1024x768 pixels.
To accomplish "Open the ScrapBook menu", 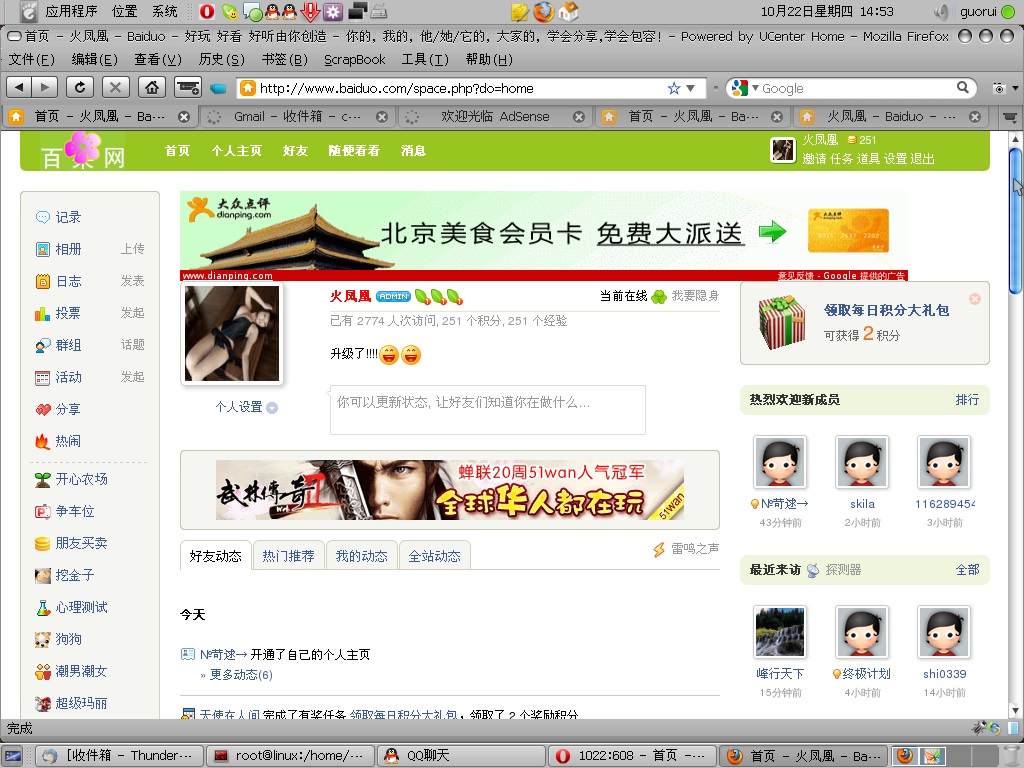I will click(x=355, y=59).
